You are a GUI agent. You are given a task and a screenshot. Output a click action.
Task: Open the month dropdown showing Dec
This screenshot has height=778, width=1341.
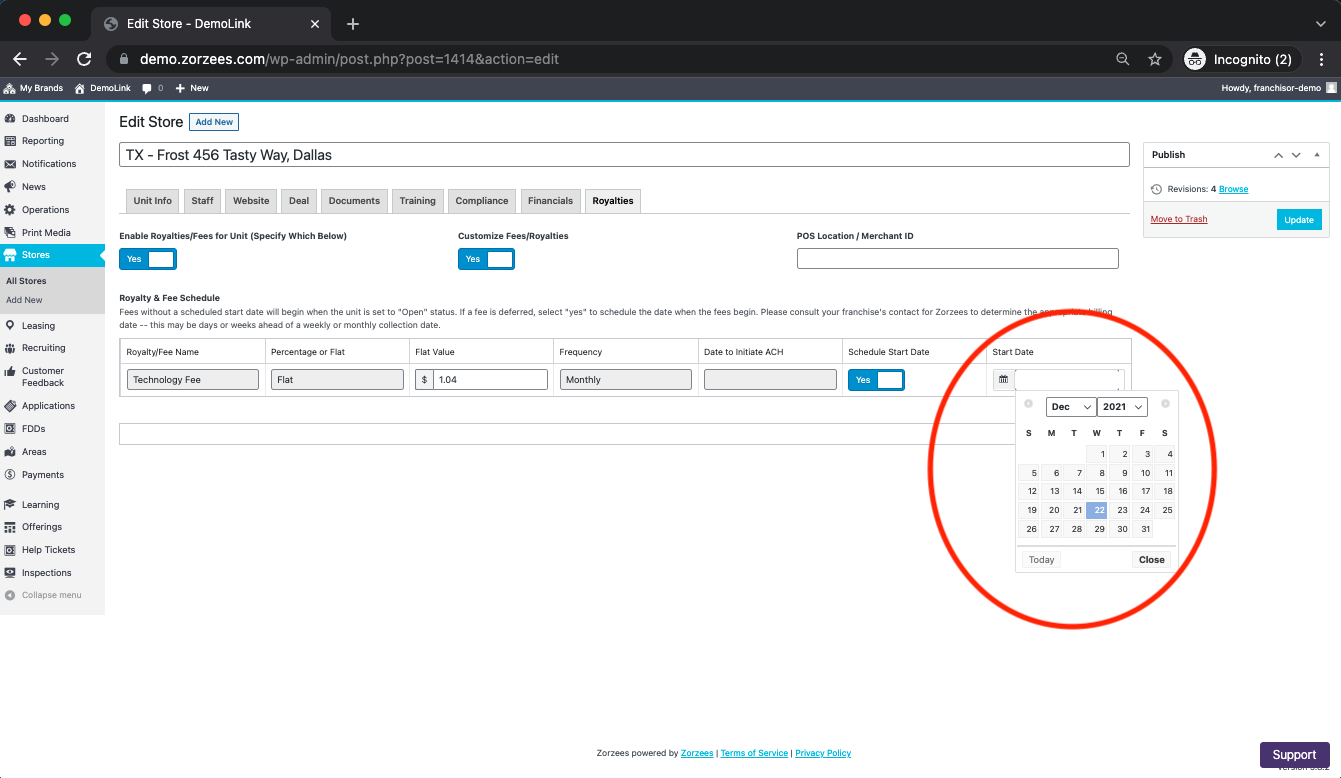pyautogui.click(x=1070, y=406)
